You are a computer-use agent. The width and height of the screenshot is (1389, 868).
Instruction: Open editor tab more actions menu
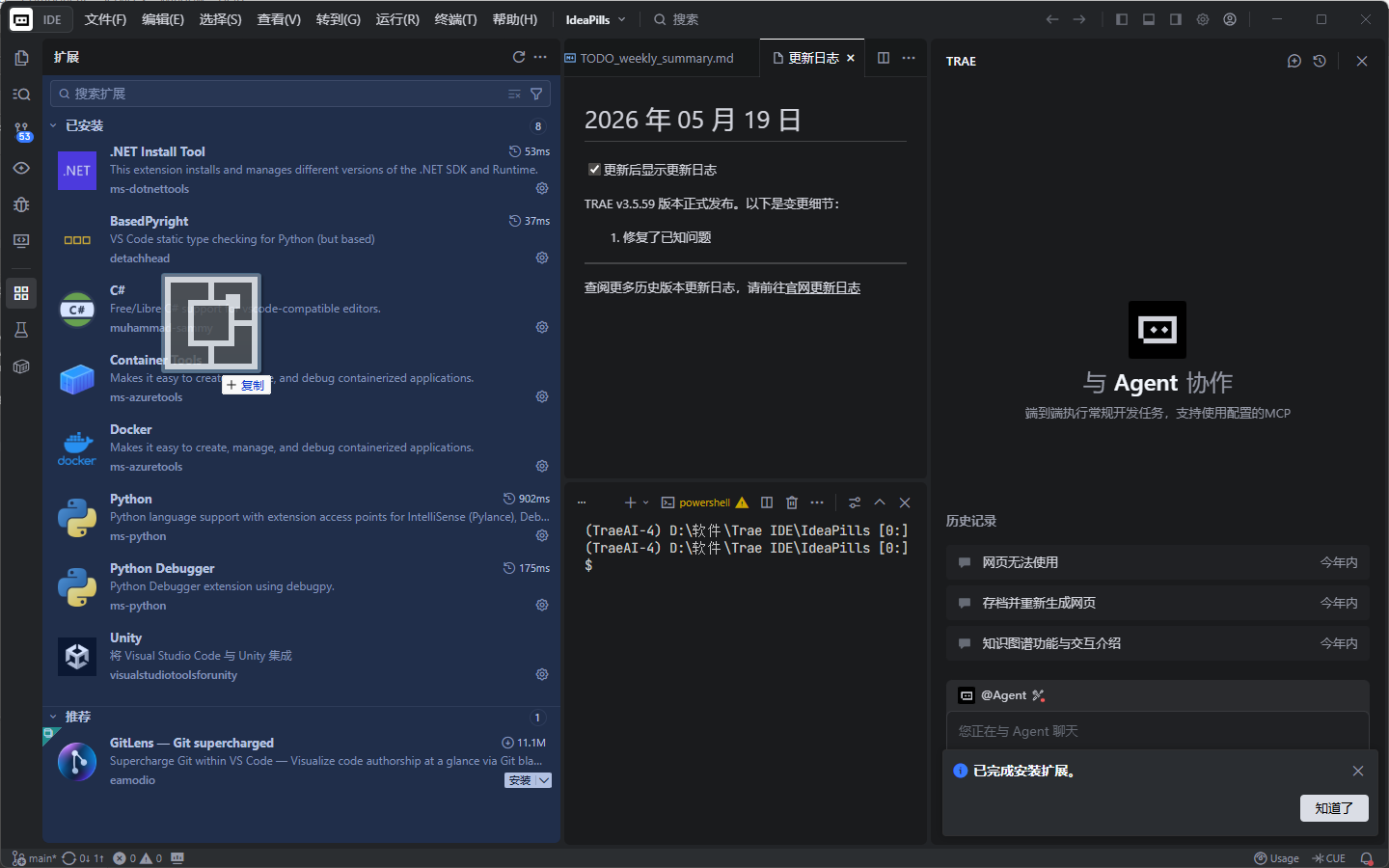tap(909, 58)
